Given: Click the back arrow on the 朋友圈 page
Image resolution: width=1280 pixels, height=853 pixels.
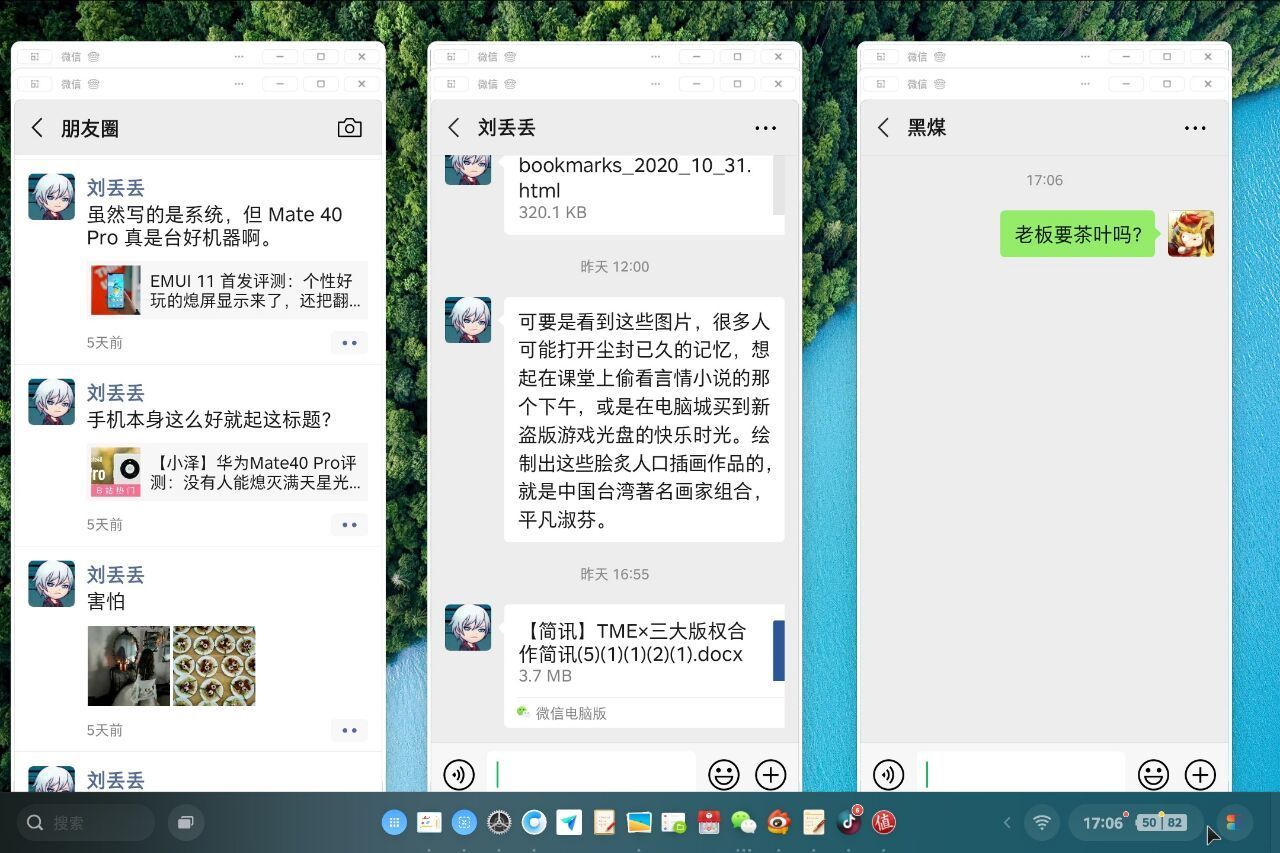Looking at the screenshot, I should click(37, 127).
